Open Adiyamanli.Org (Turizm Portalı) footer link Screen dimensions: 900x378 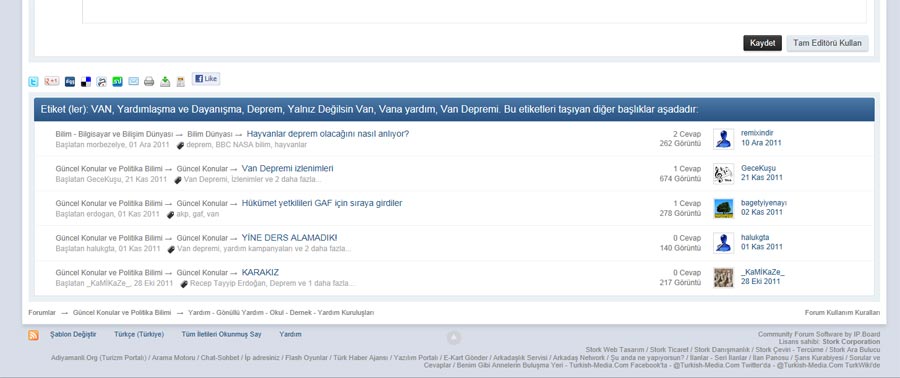(x=99, y=358)
